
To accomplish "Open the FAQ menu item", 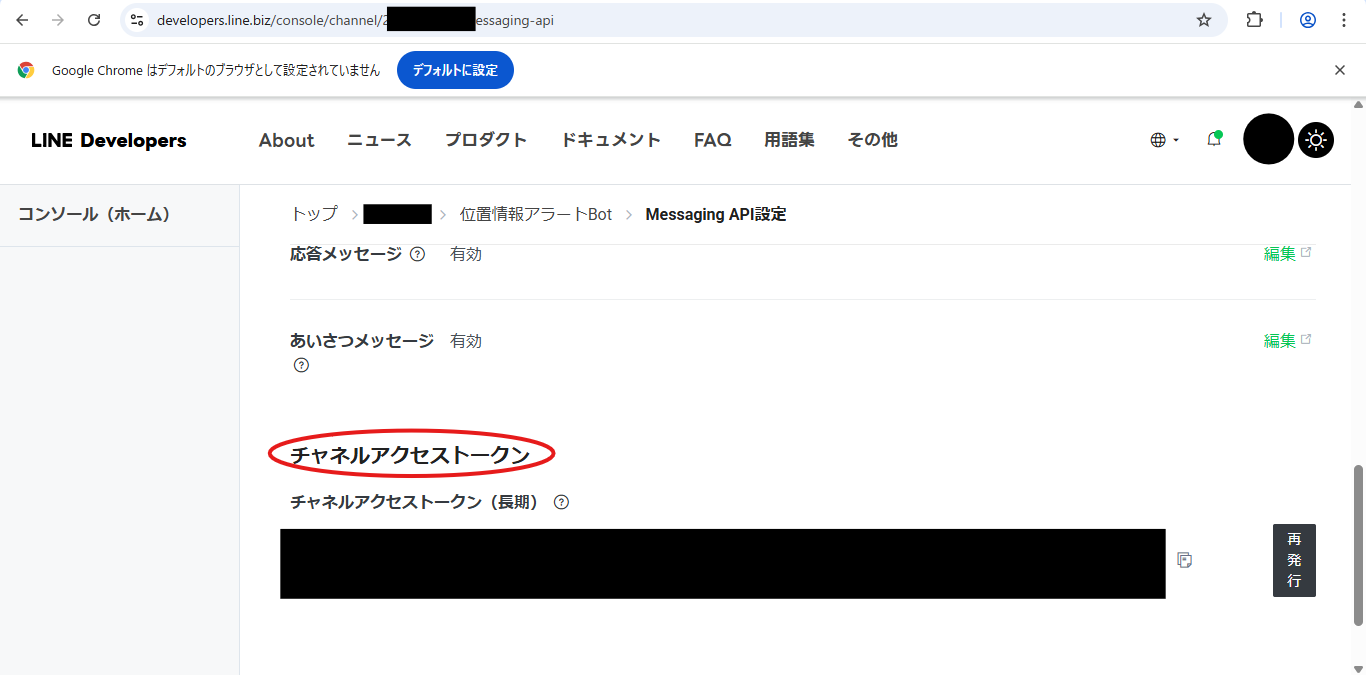I will pos(713,140).
